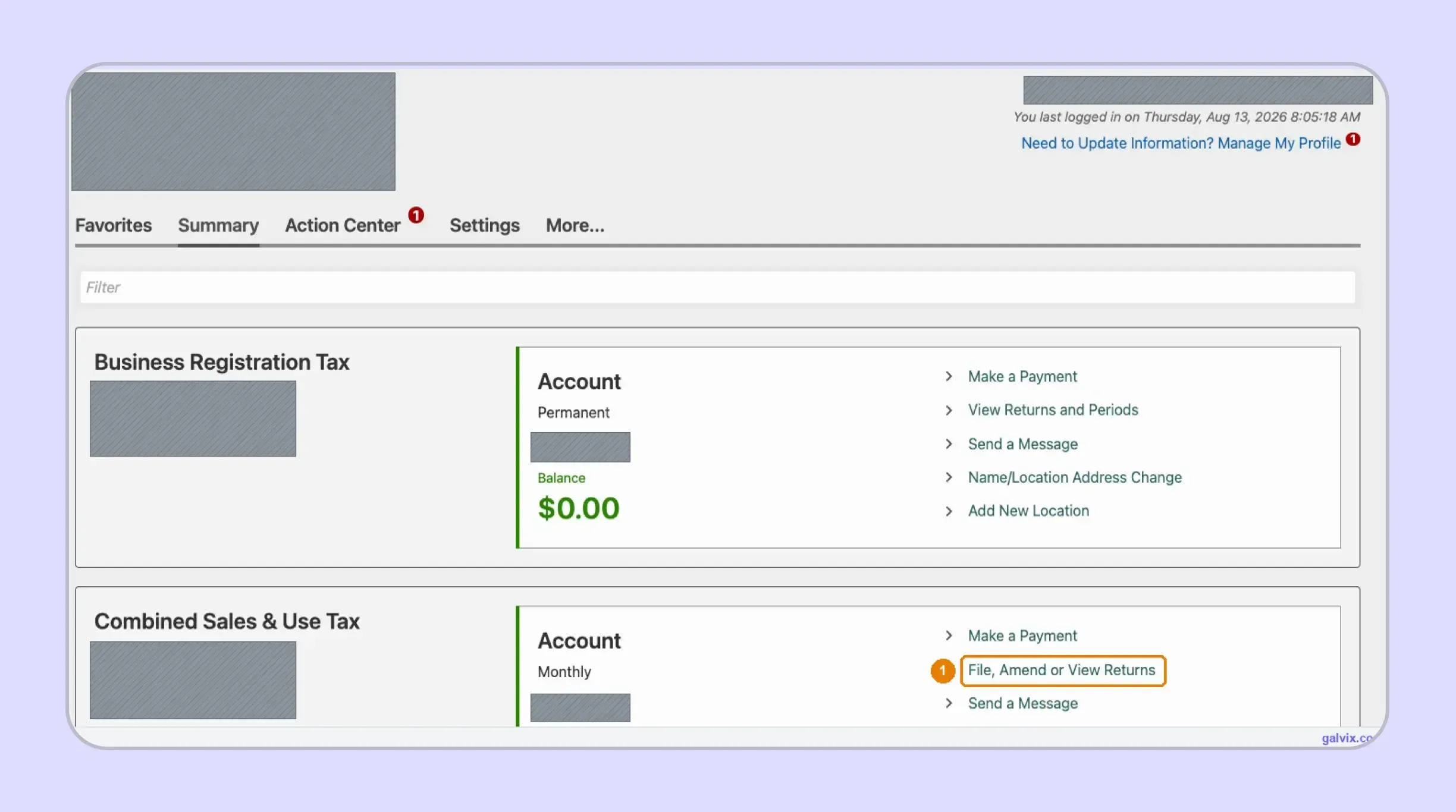Switch to the Summary tab

point(218,225)
